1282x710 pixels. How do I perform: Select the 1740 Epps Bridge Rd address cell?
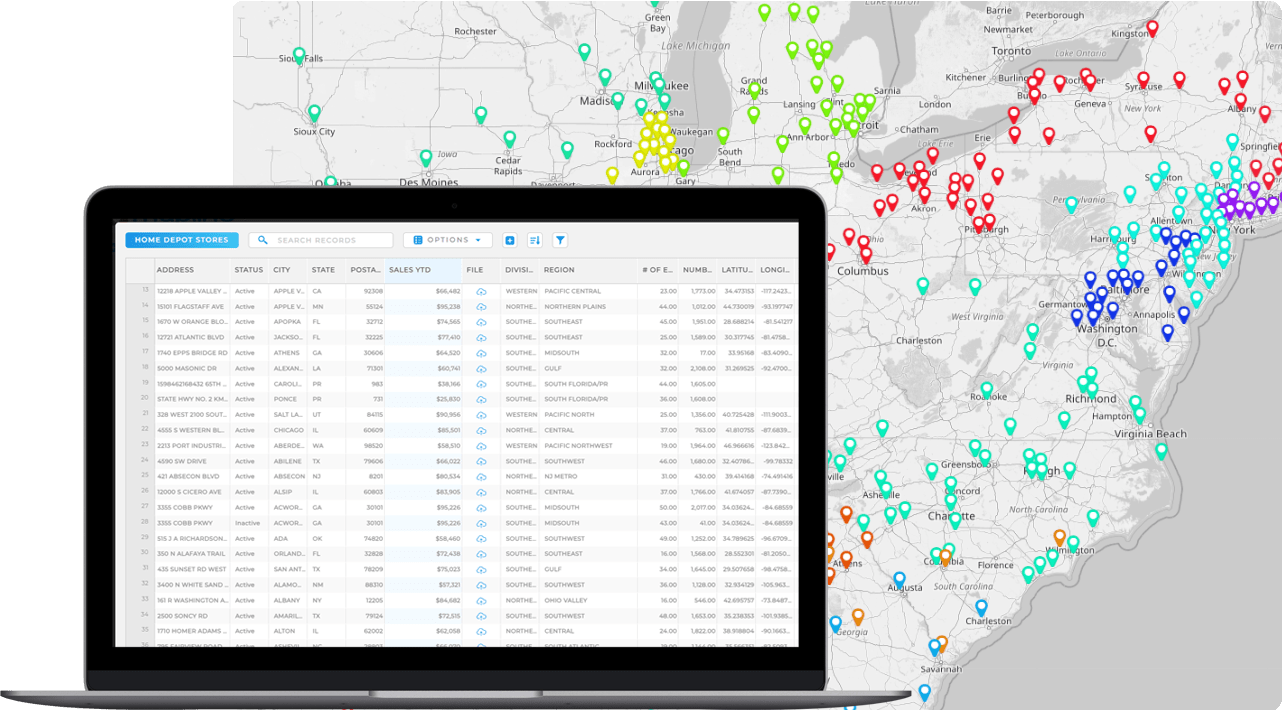[192, 353]
